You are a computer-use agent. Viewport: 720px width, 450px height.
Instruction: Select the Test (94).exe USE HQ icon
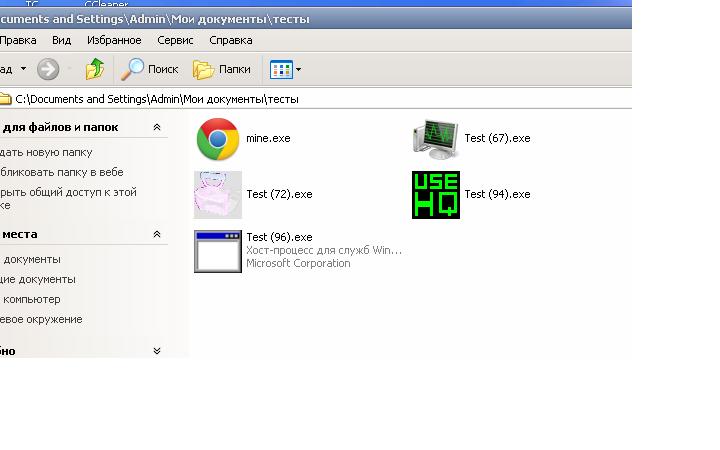[436, 195]
